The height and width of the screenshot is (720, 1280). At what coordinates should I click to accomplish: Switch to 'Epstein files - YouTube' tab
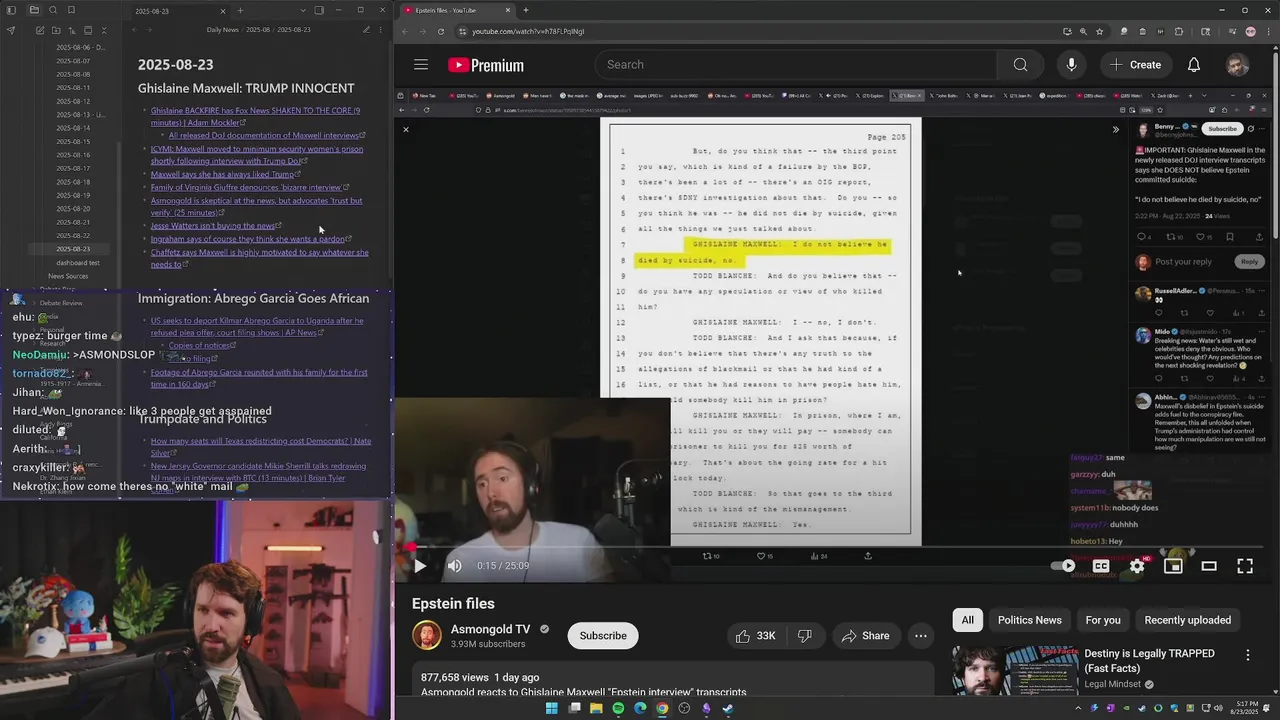pyautogui.click(x=457, y=10)
